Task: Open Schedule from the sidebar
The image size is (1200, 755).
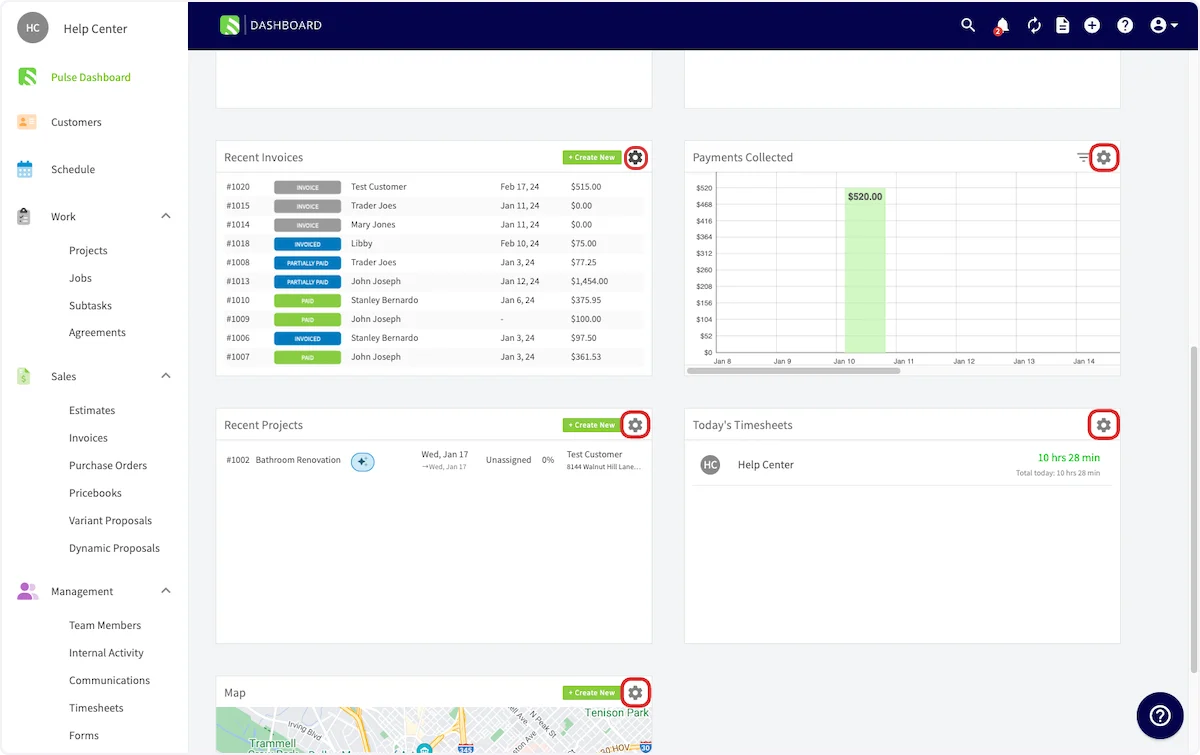Action: [73, 169]
